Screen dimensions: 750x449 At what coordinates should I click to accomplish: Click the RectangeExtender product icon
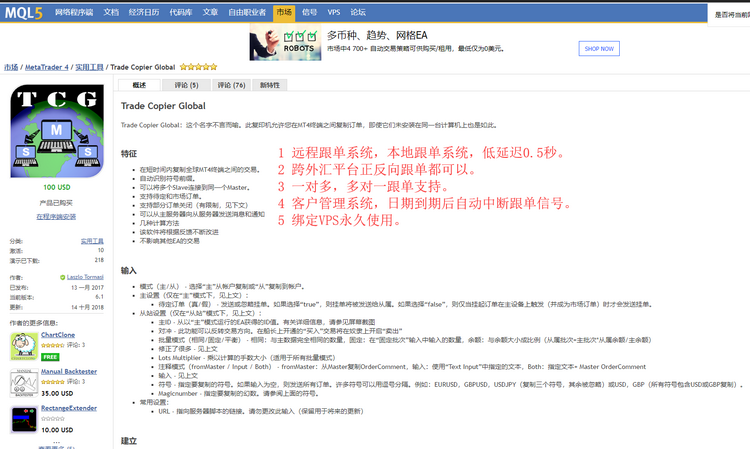(x=24, y=419)
